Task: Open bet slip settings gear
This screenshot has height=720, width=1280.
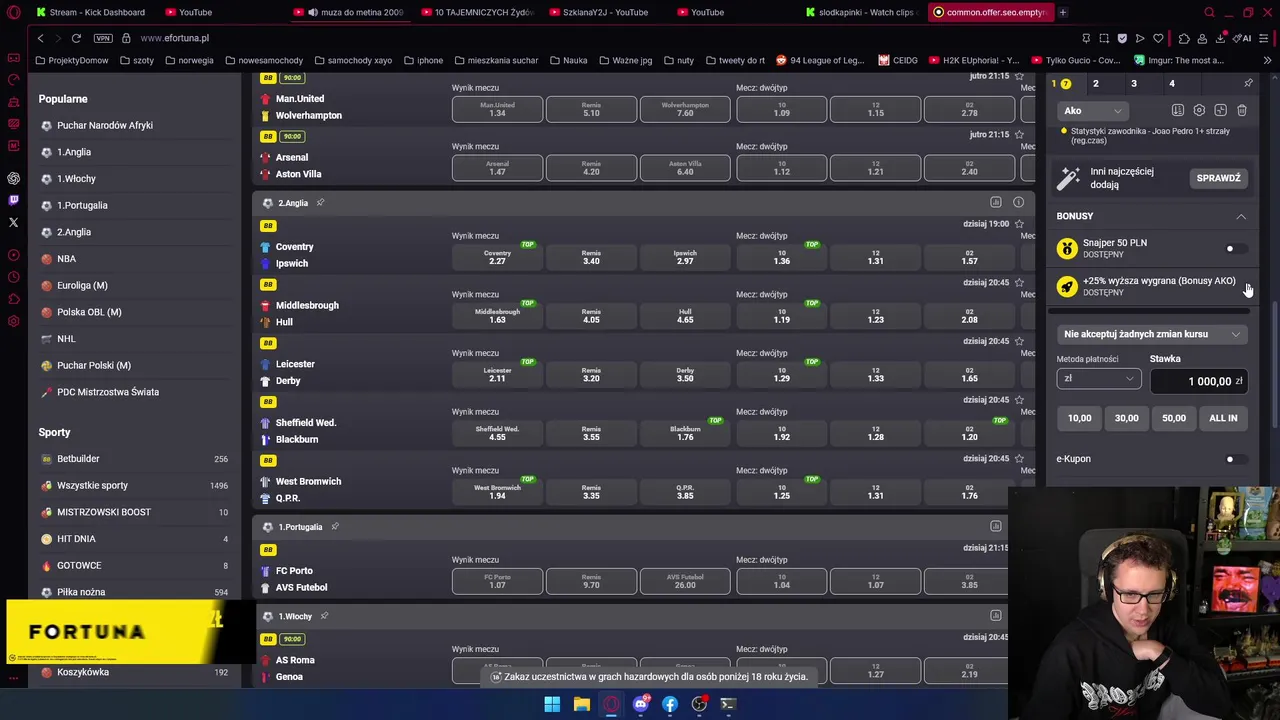Action: pos(1199,110)
